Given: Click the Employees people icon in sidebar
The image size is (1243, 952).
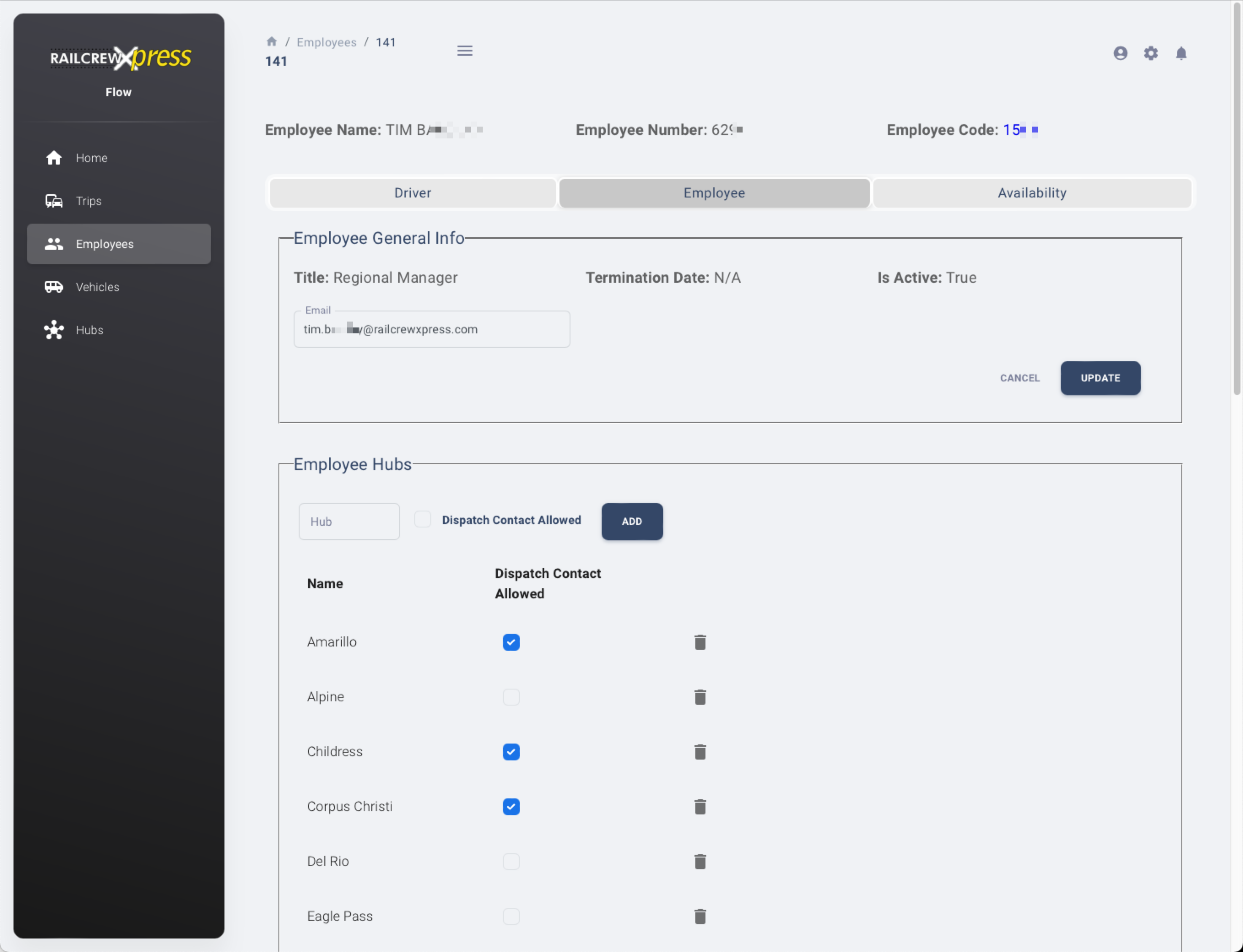Looking at the screenshot, I should [54, 243].
